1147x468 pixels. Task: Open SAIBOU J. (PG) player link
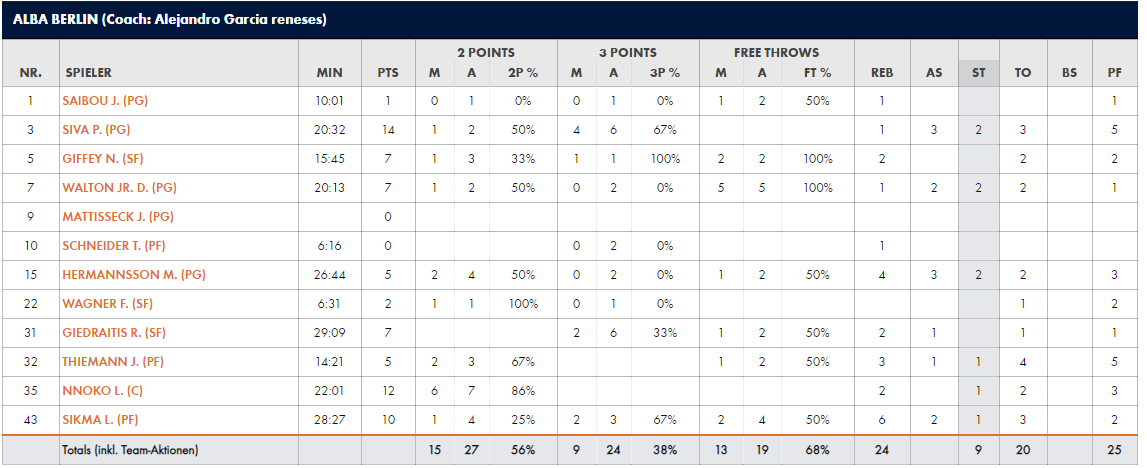(x=105, y=101)
